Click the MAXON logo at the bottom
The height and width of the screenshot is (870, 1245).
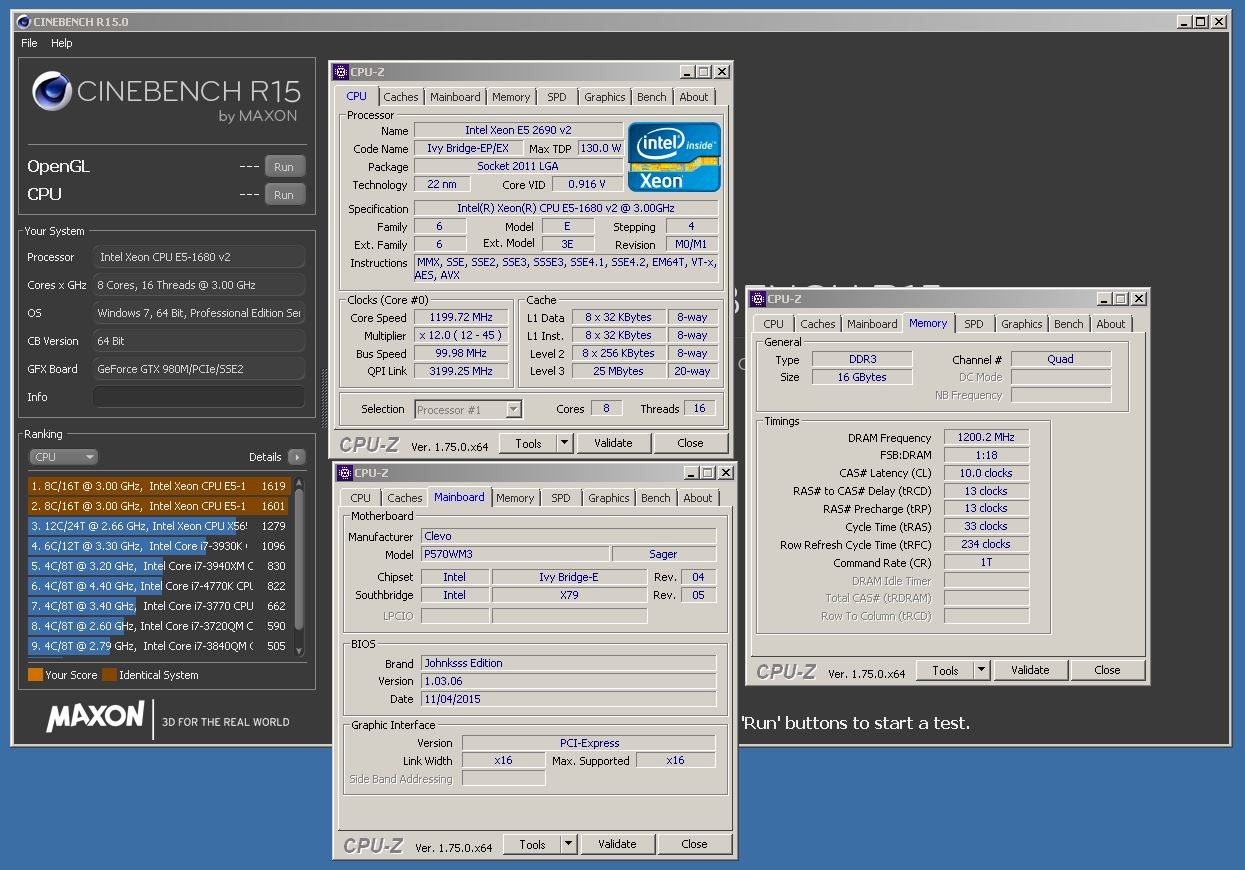pos(95,717)
